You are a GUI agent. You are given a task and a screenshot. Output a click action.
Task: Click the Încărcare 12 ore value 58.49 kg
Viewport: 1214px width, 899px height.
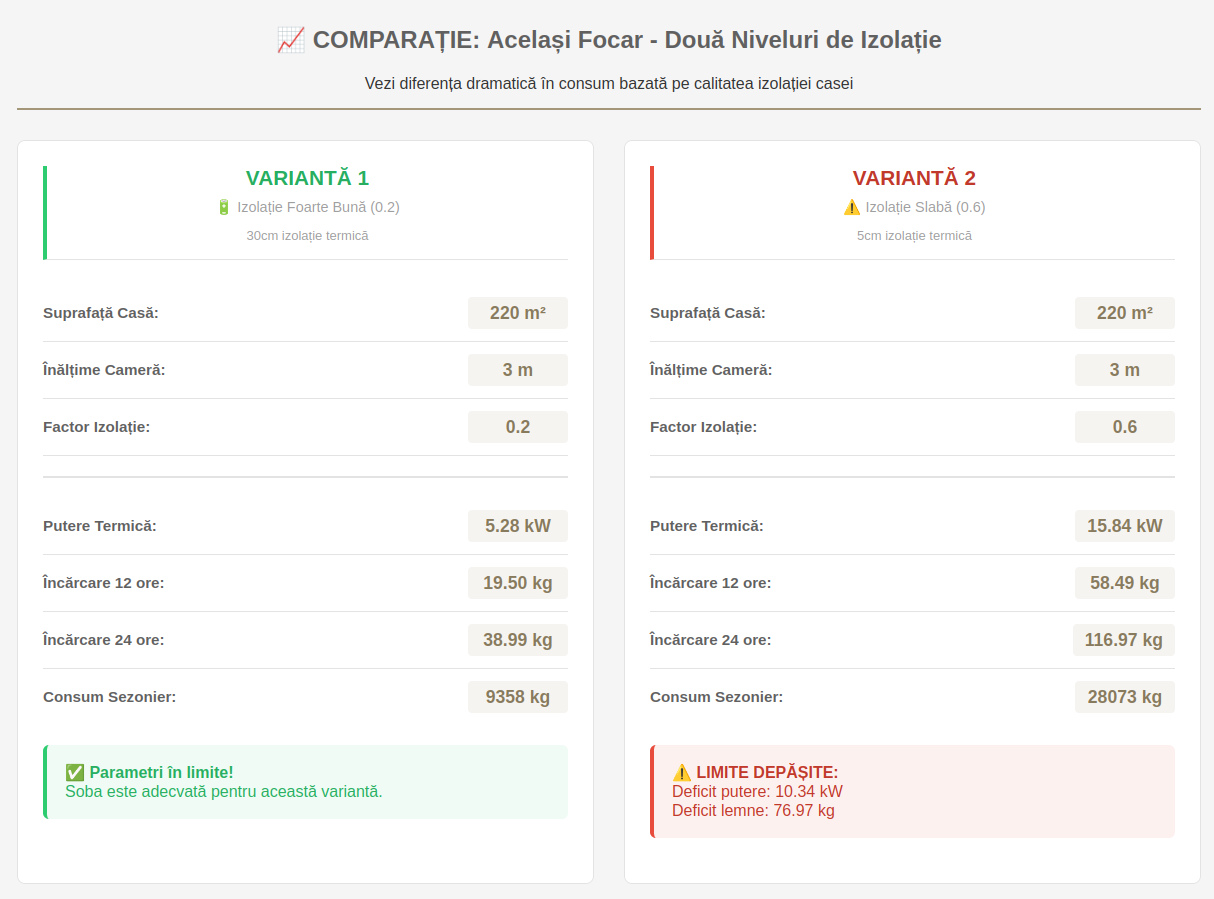(1125, 583)
